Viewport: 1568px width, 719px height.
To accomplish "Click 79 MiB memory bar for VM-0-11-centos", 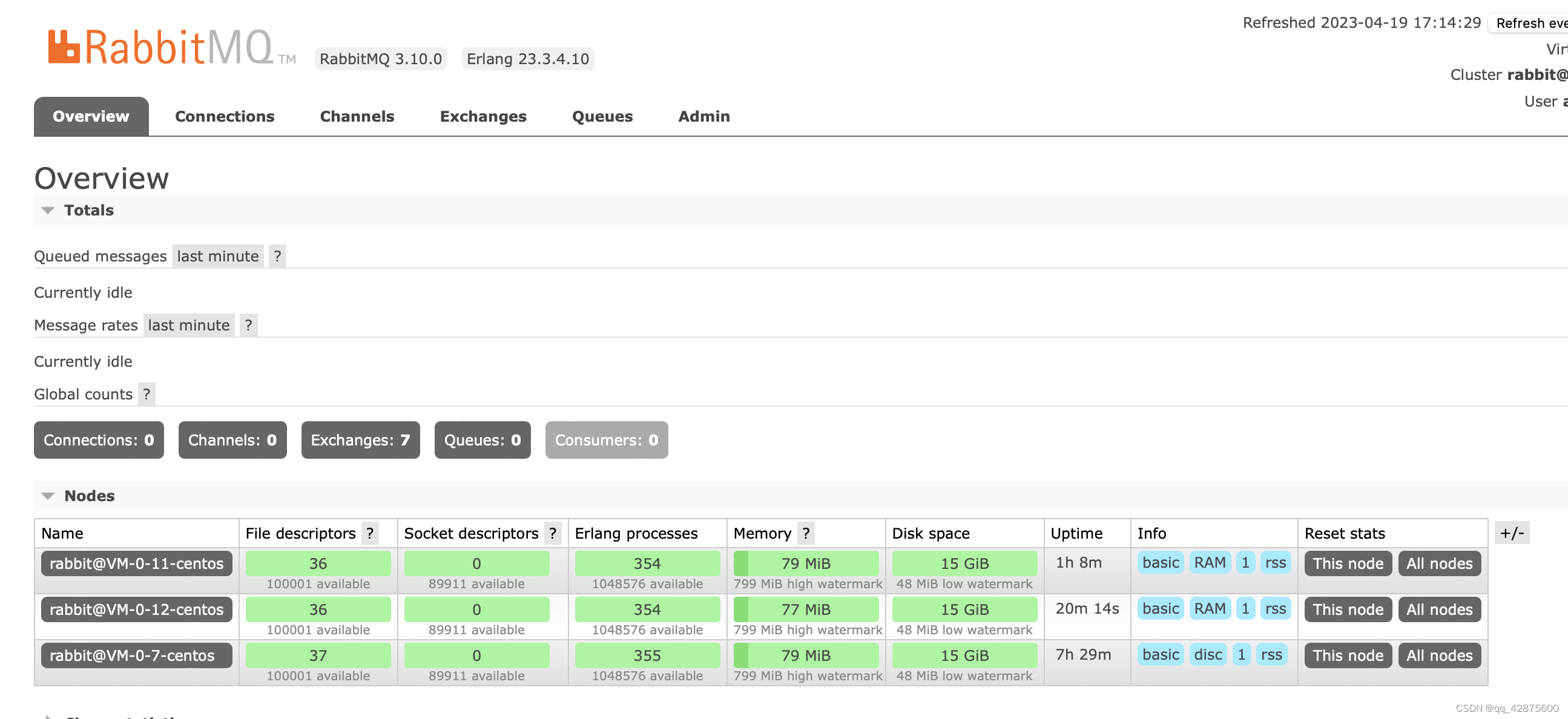I will tap(806, 564).
